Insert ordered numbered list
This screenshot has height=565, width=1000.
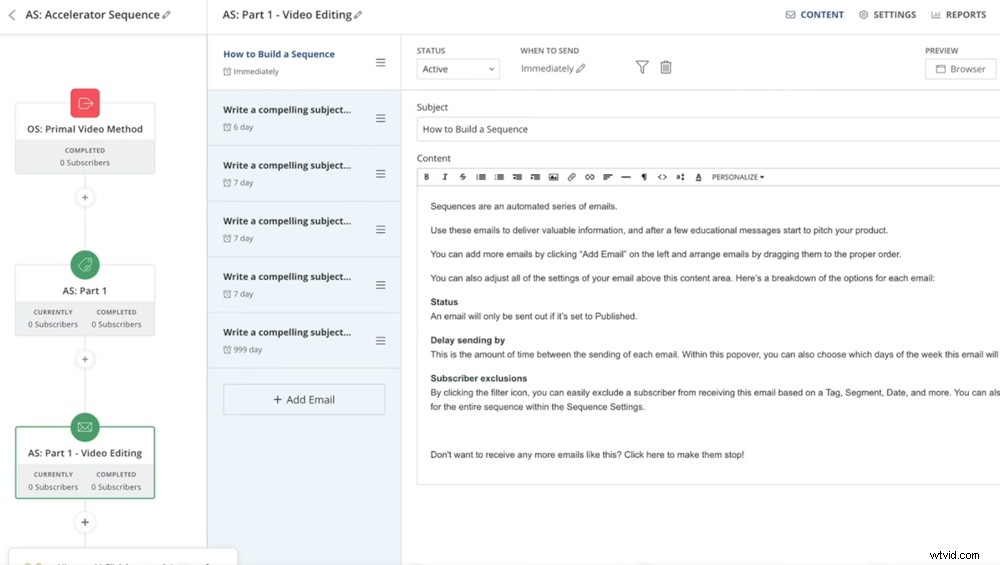499,177
